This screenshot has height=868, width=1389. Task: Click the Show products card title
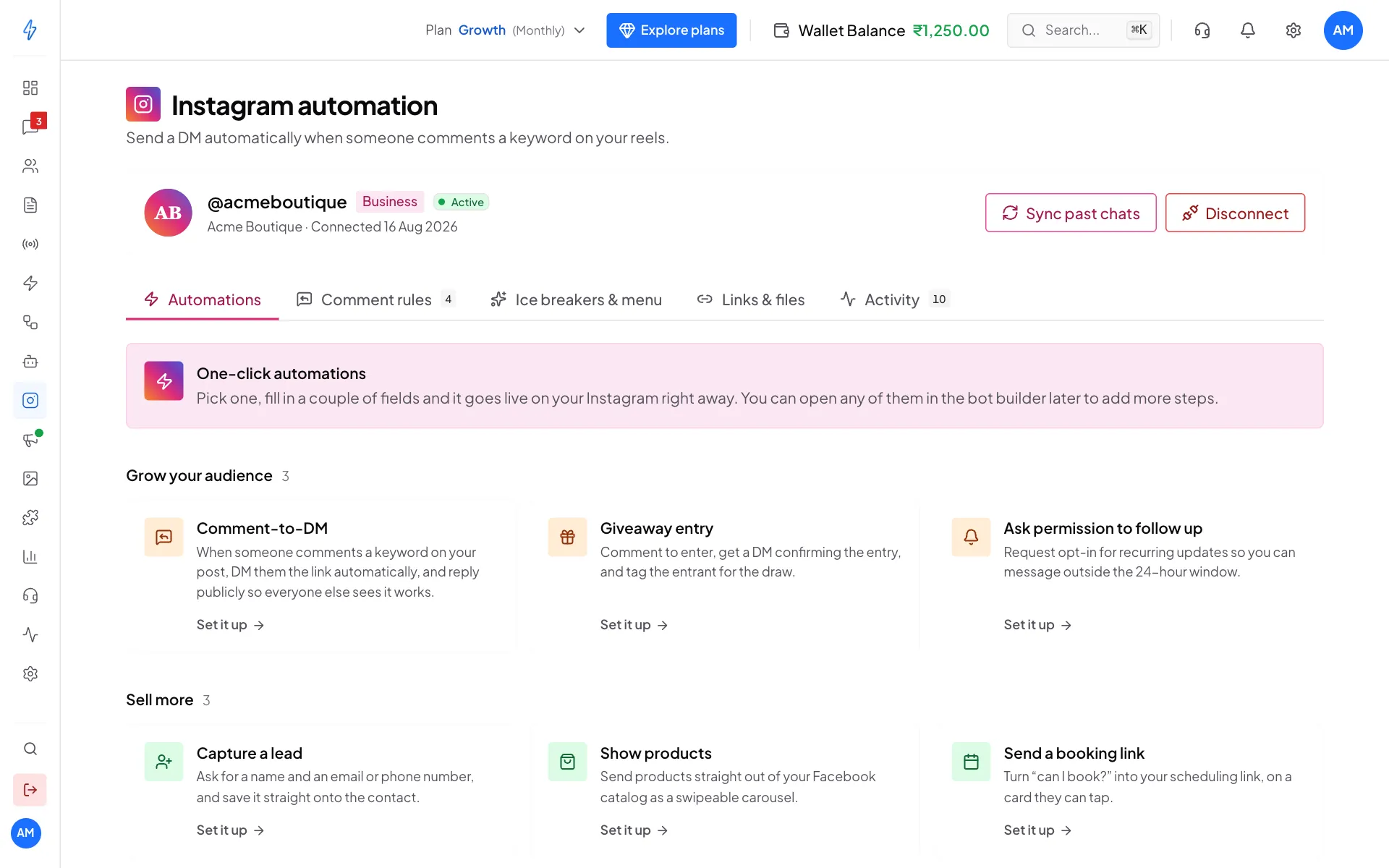[655, 753]
